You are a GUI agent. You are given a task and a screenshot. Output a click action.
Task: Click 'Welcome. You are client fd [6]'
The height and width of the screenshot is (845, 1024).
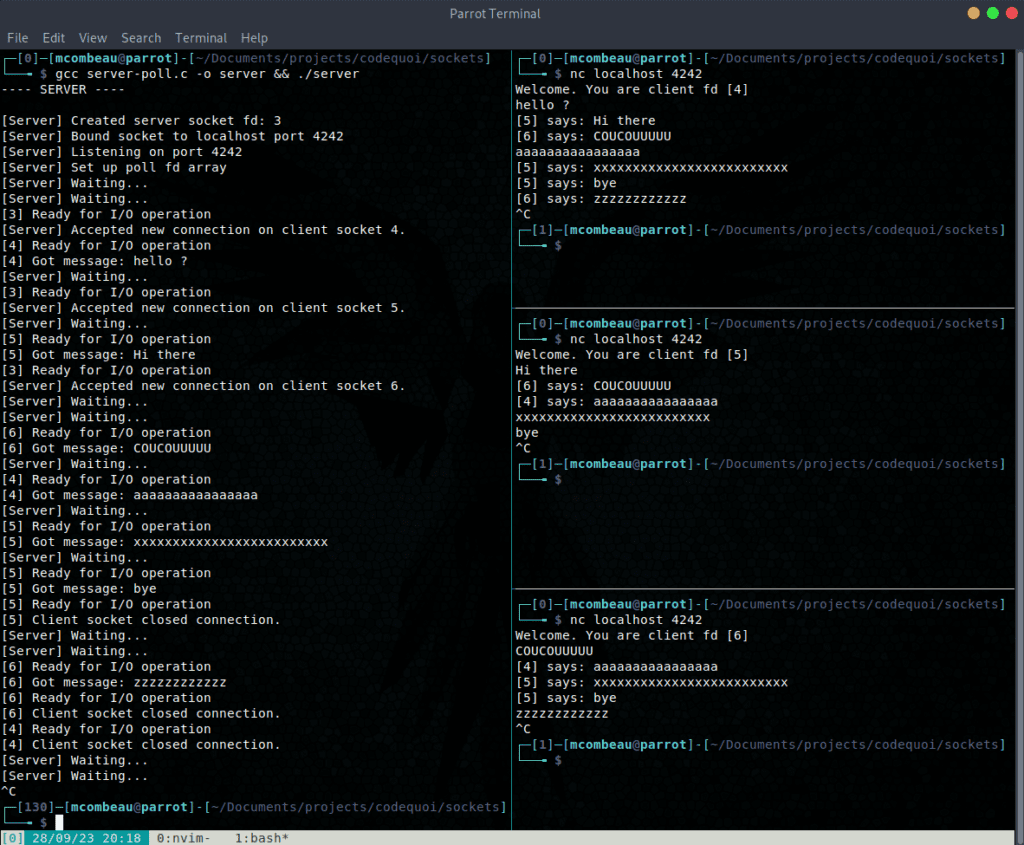pyautogui.click(x=632, y=635)
